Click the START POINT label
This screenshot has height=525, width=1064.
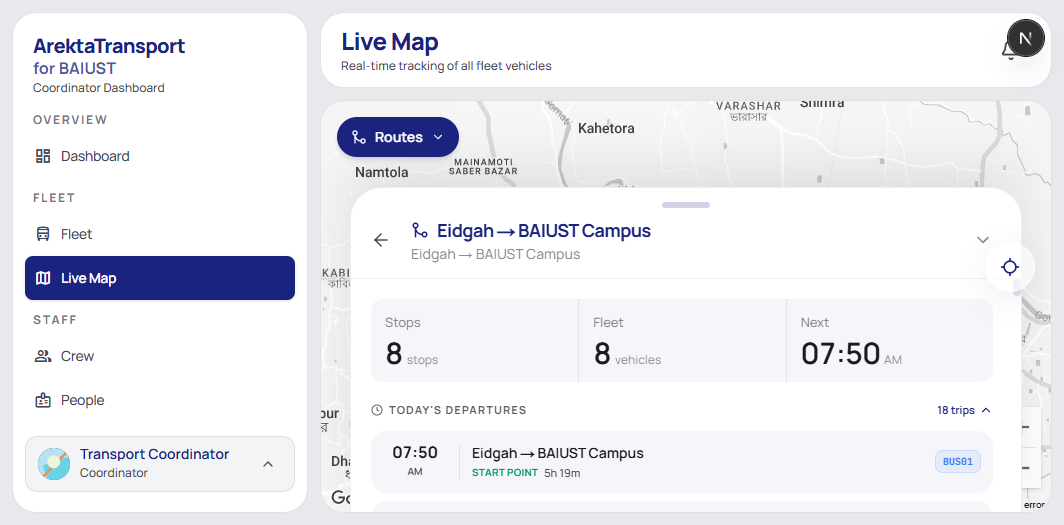[x=505, y=473]
